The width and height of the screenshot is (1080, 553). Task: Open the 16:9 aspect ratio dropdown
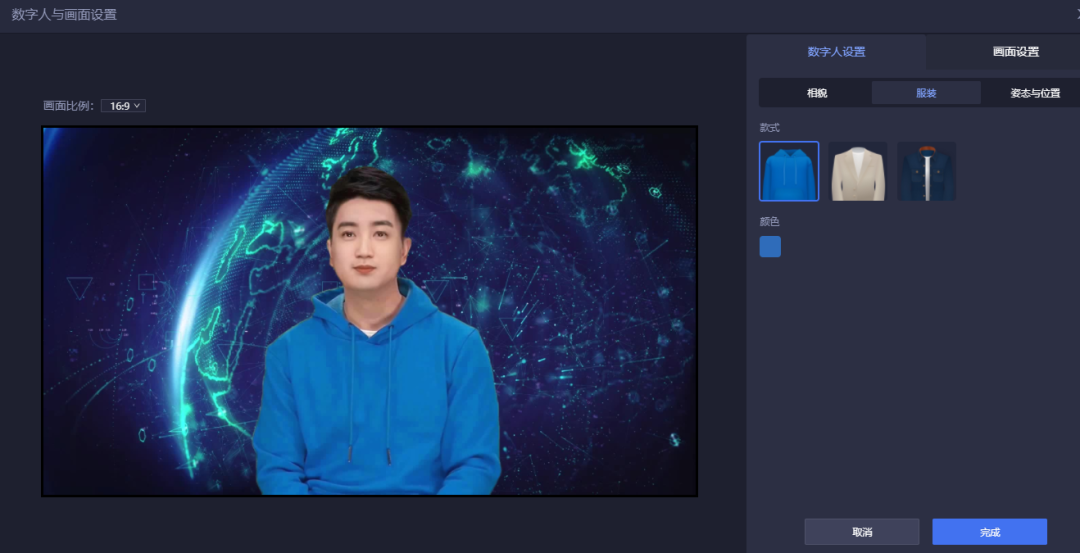(x=123, y=106)
